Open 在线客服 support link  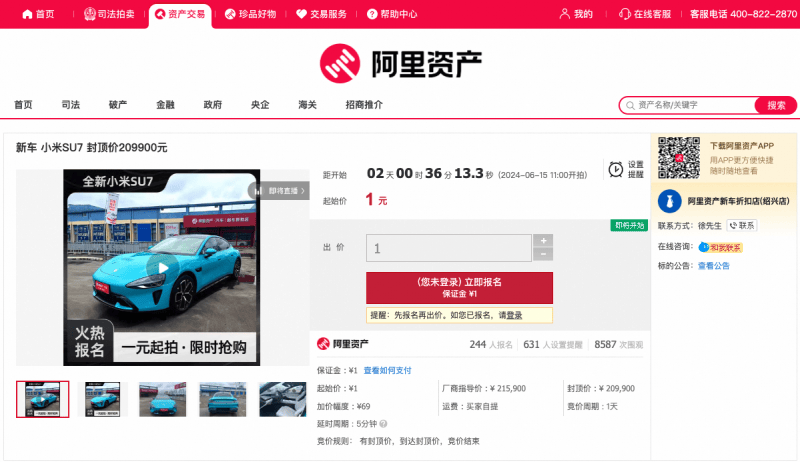click(x=644, y=14)
